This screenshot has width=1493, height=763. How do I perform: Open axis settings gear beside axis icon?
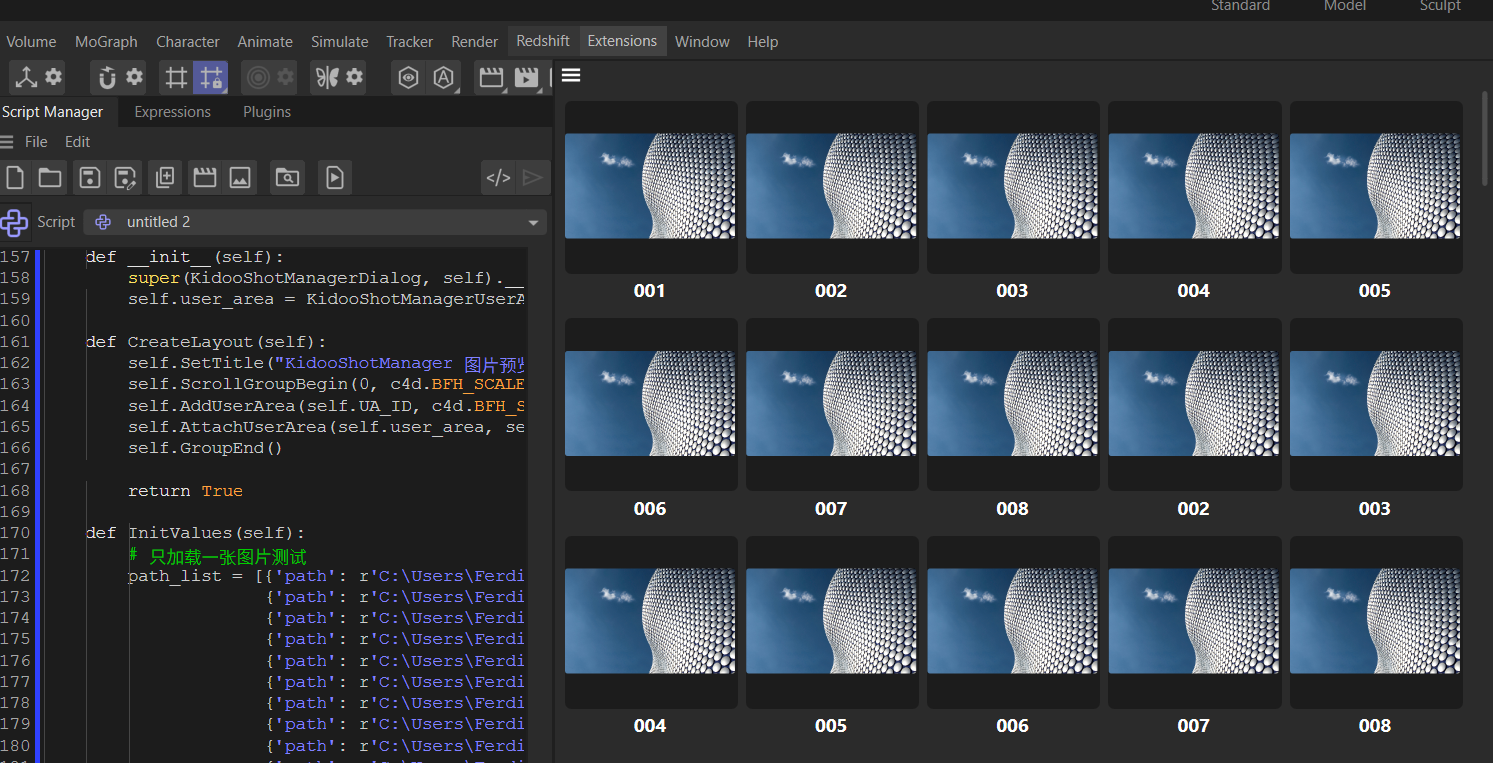click(x=53, y=77)
